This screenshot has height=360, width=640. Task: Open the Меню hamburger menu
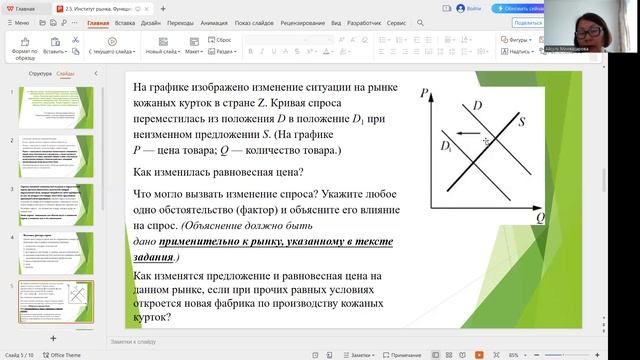(18, 23)
